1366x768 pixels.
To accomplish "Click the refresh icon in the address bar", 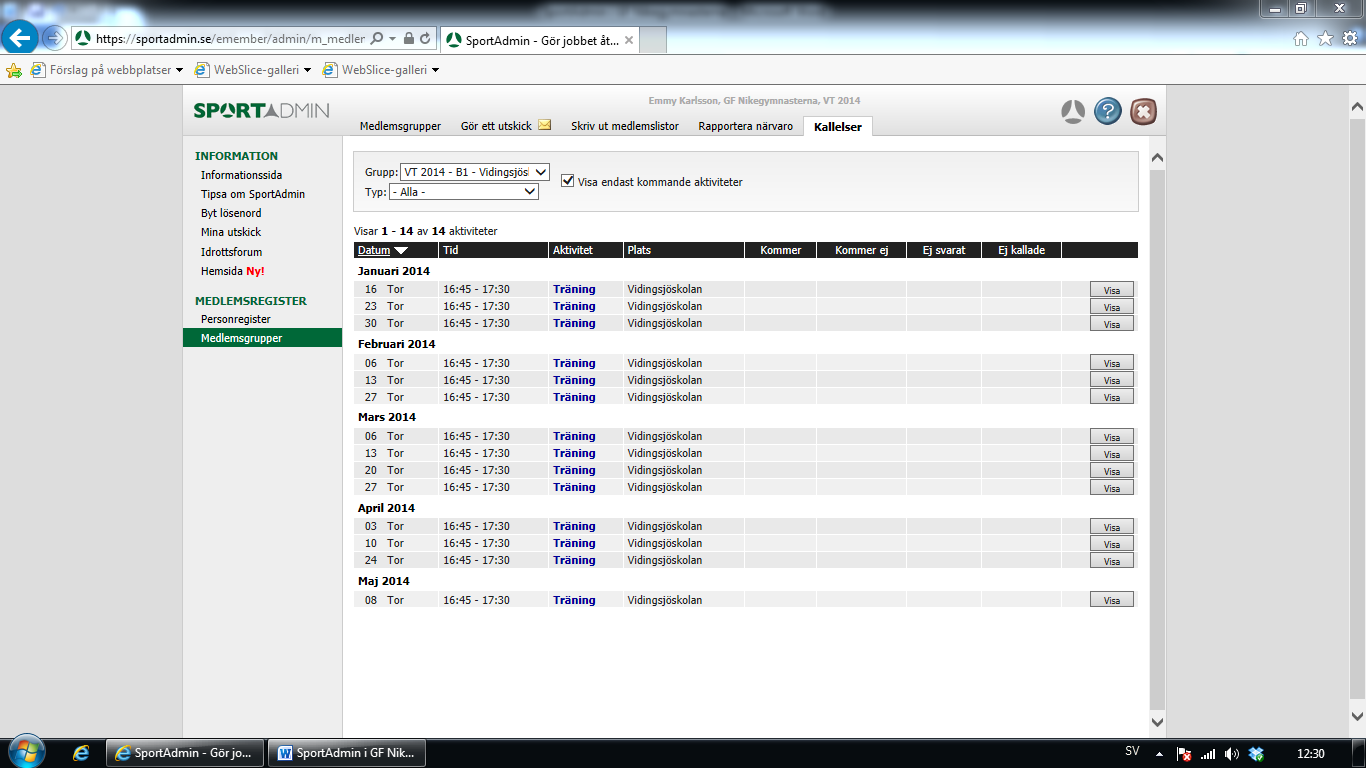I will point(425,39).
